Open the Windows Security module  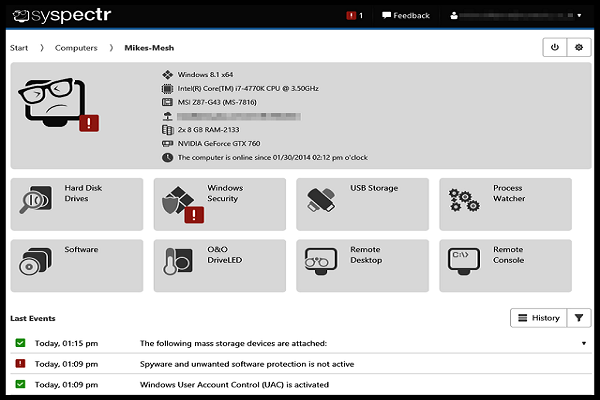pos(219,204)
